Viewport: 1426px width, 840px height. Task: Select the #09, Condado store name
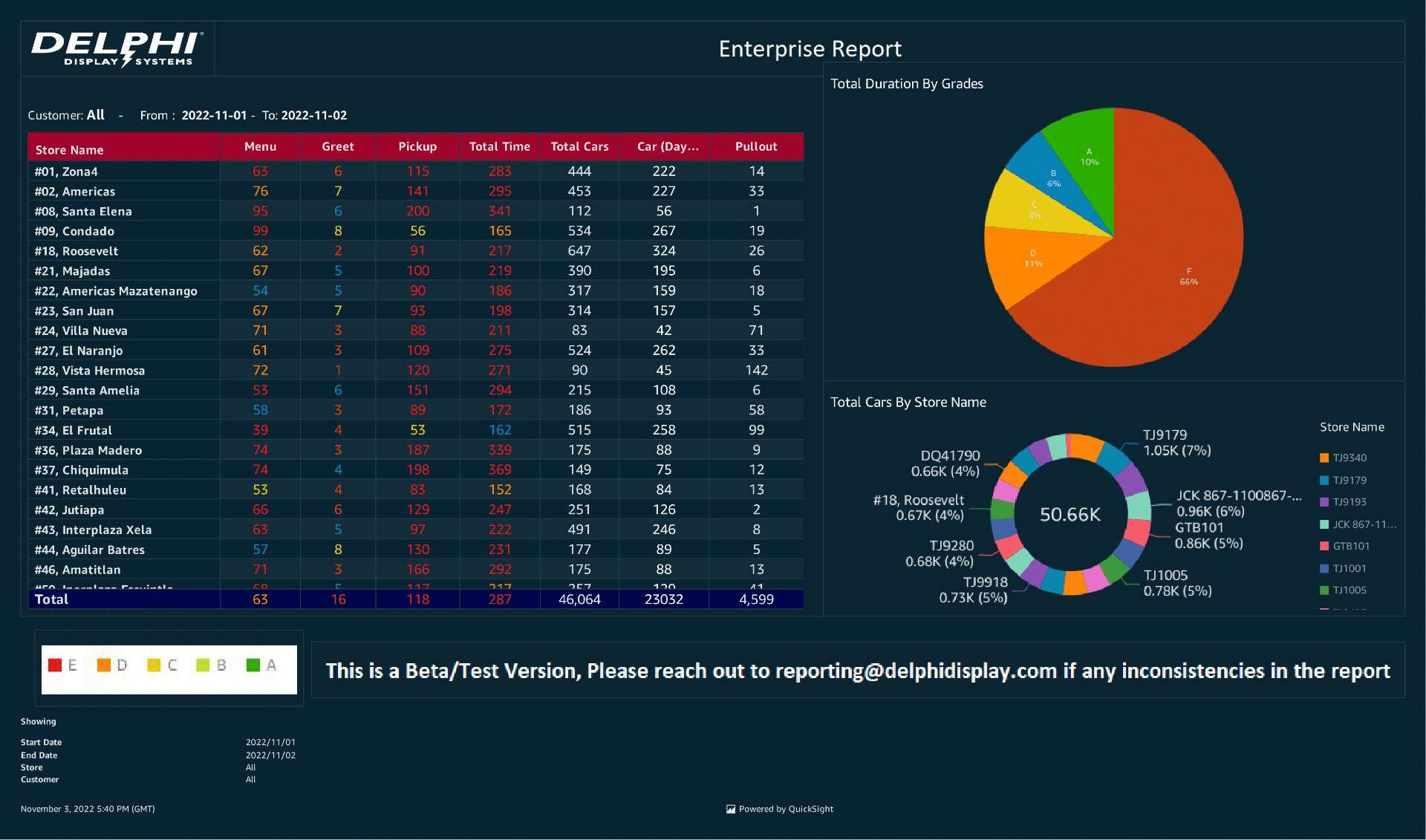pyautogui.click(x=74, y=231)
